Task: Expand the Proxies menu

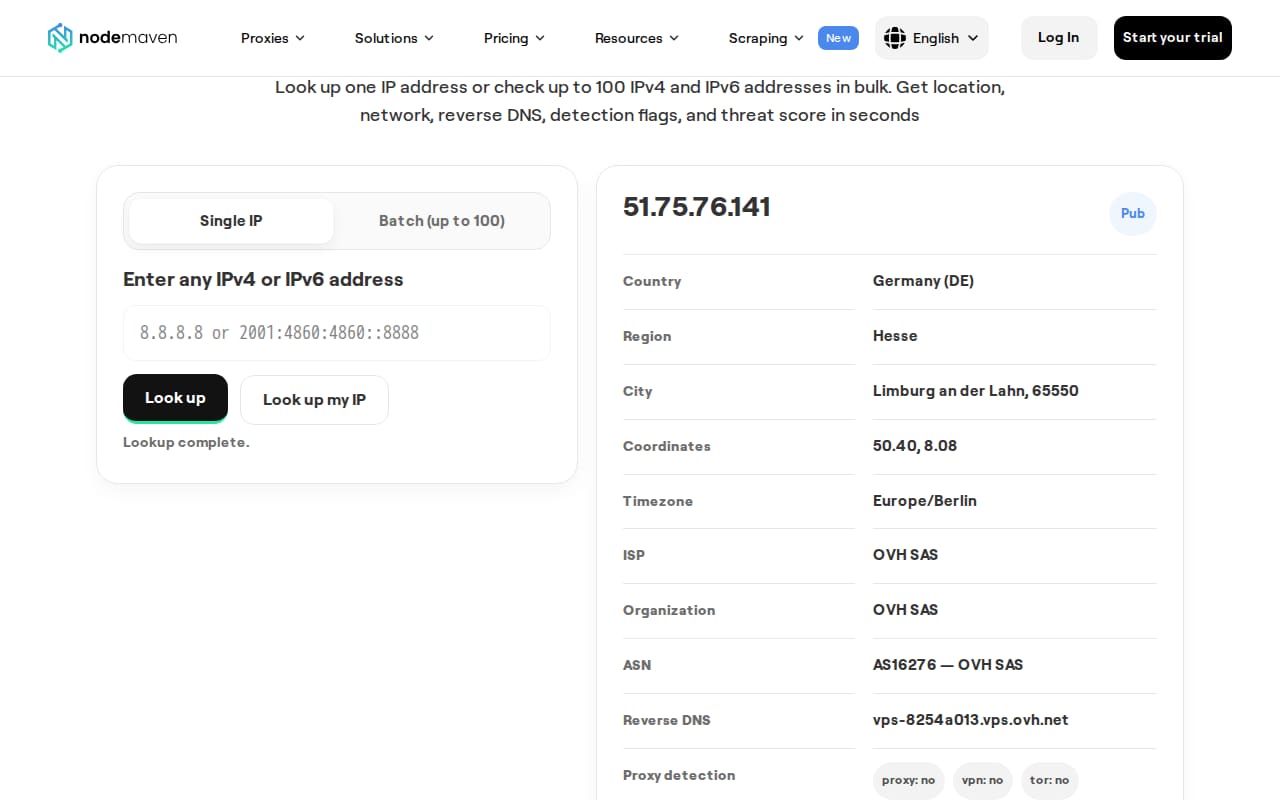Action: pyautogui.click(x=273, y=38)
